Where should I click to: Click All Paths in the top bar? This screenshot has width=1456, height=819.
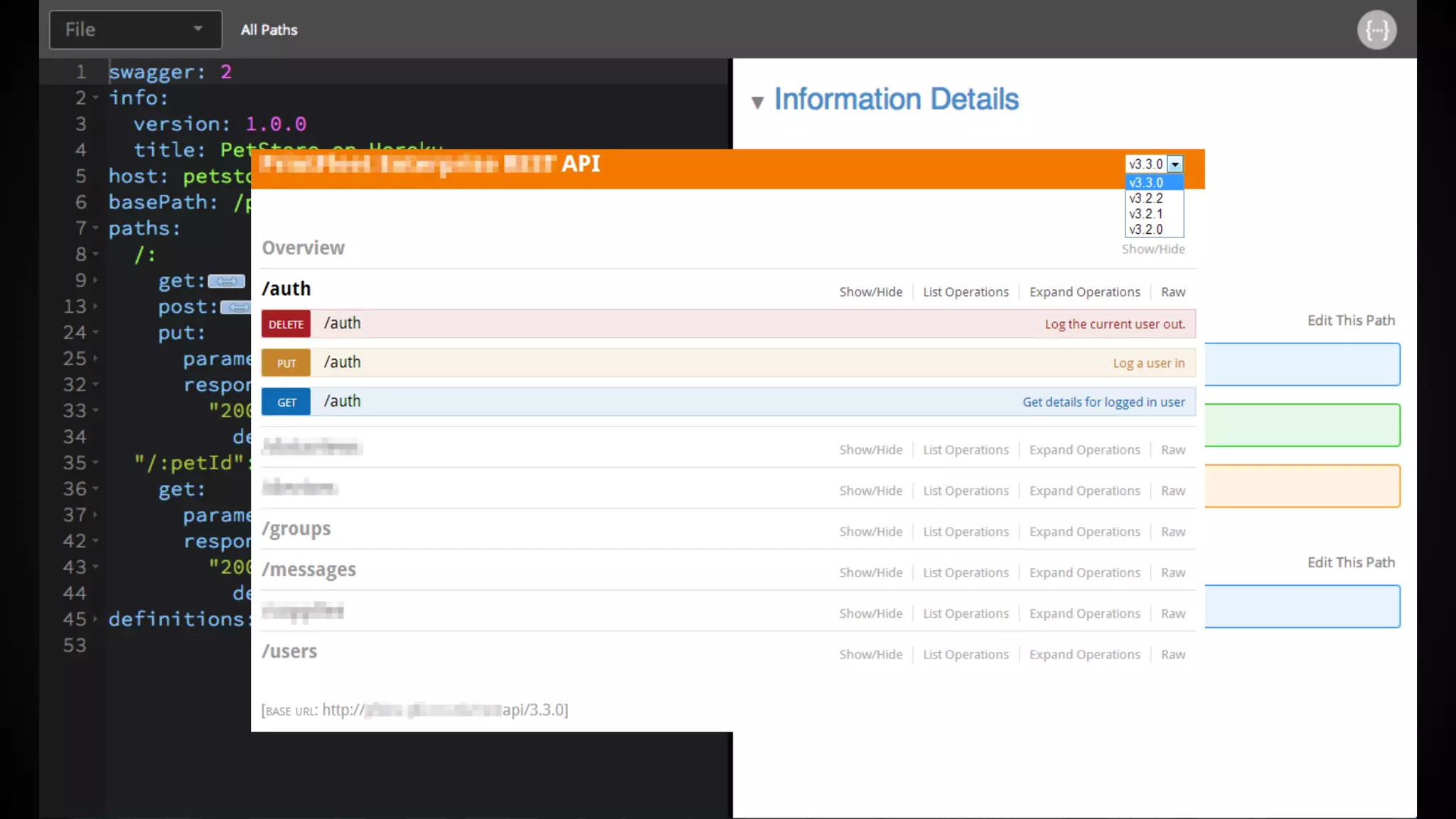click(269, 30)
